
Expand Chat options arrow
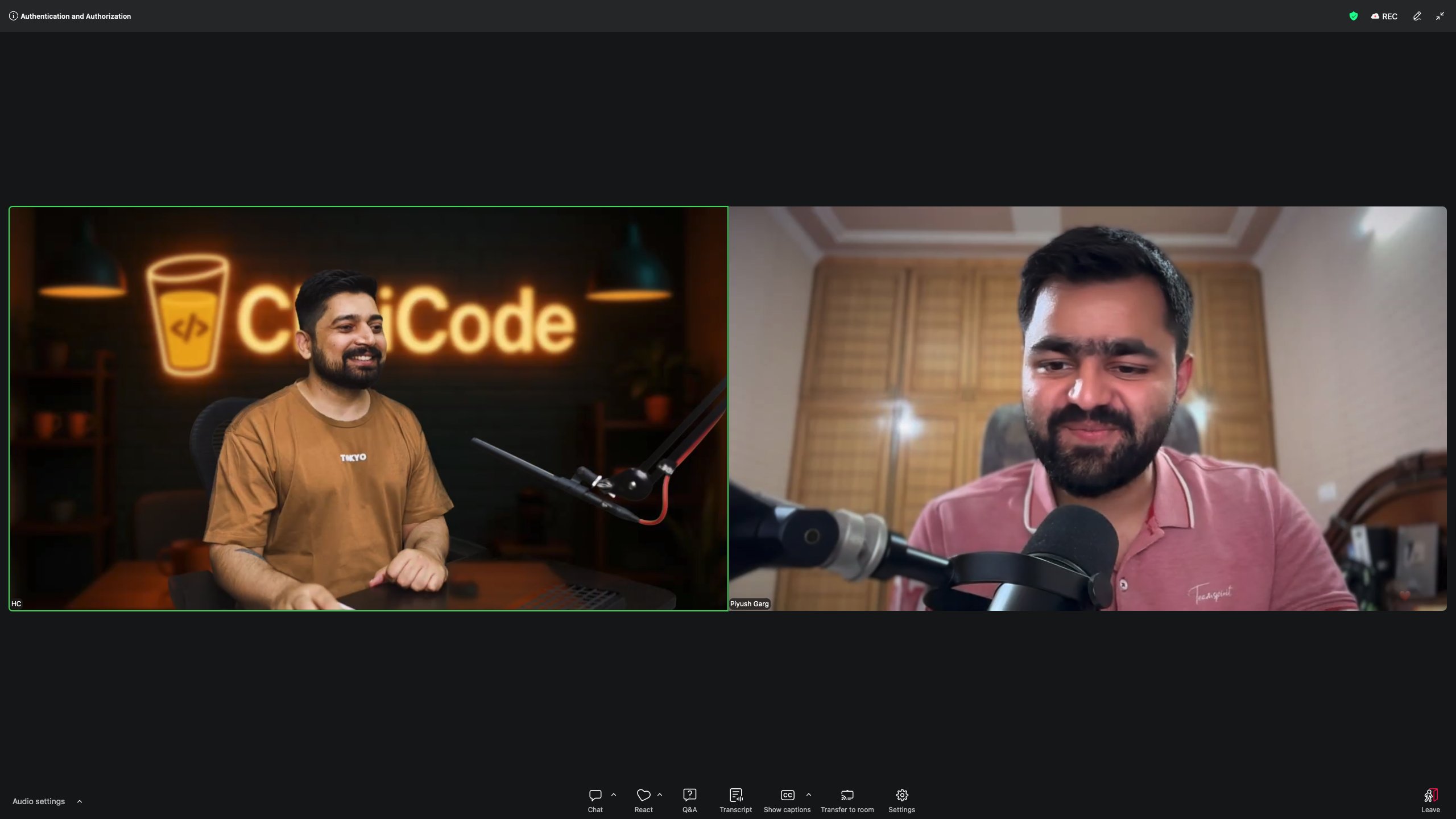click(614, 795)
